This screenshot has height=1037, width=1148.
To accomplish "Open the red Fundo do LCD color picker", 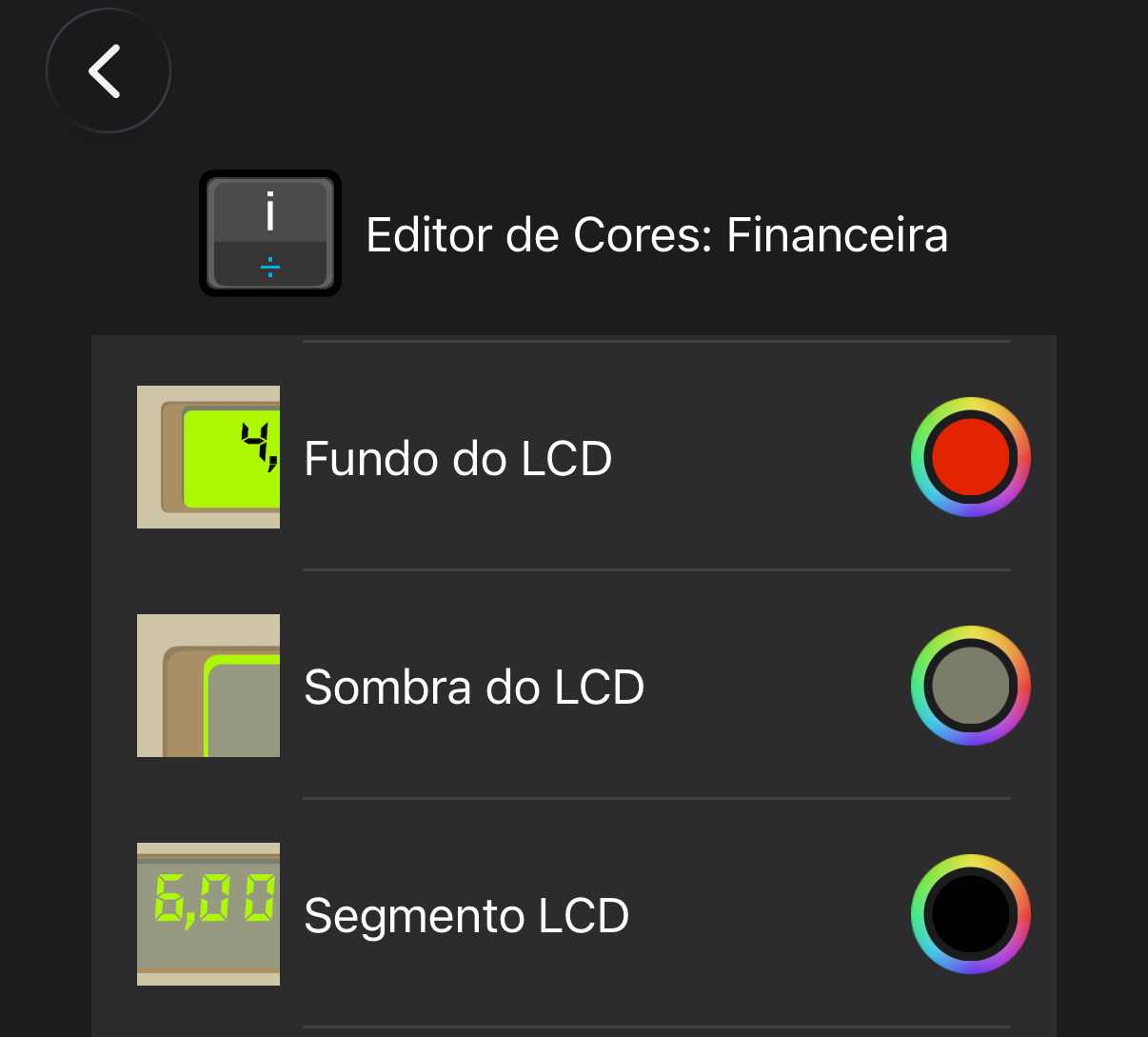I will (x=970, y=457).
